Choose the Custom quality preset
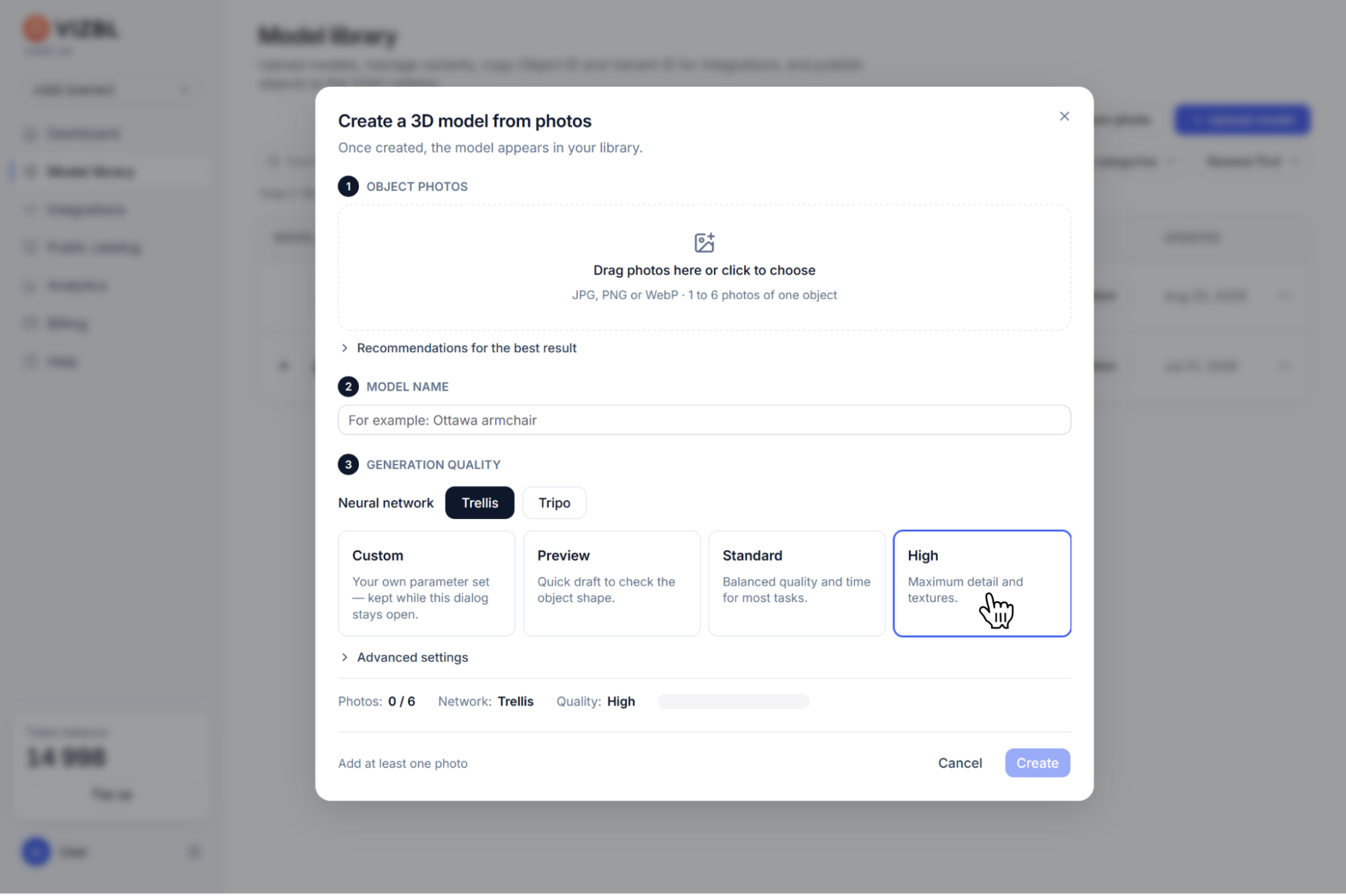1346x896 pixels. (426, 584)
